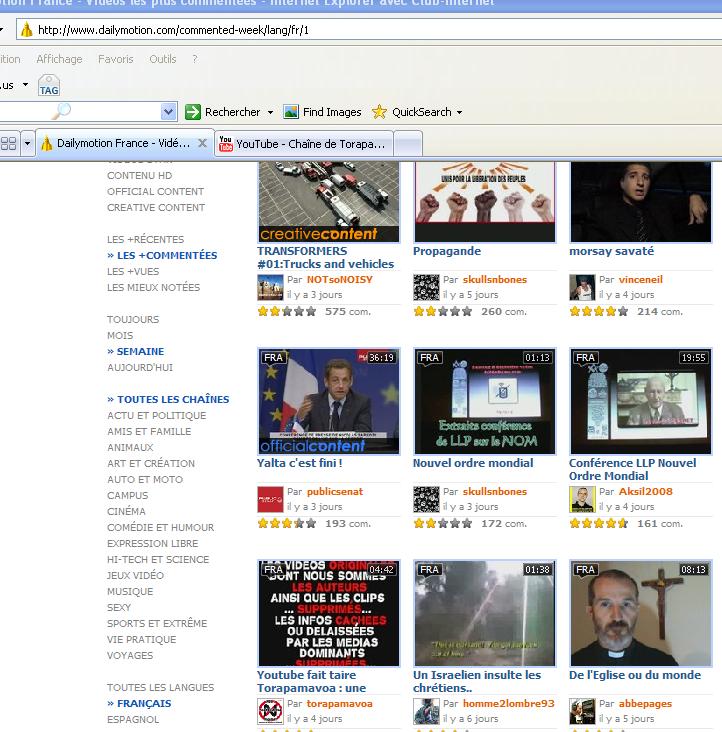Open 575 com. comments link
Image resolution: width=722 pixels, height=732 pixels.
pos(348,311)
